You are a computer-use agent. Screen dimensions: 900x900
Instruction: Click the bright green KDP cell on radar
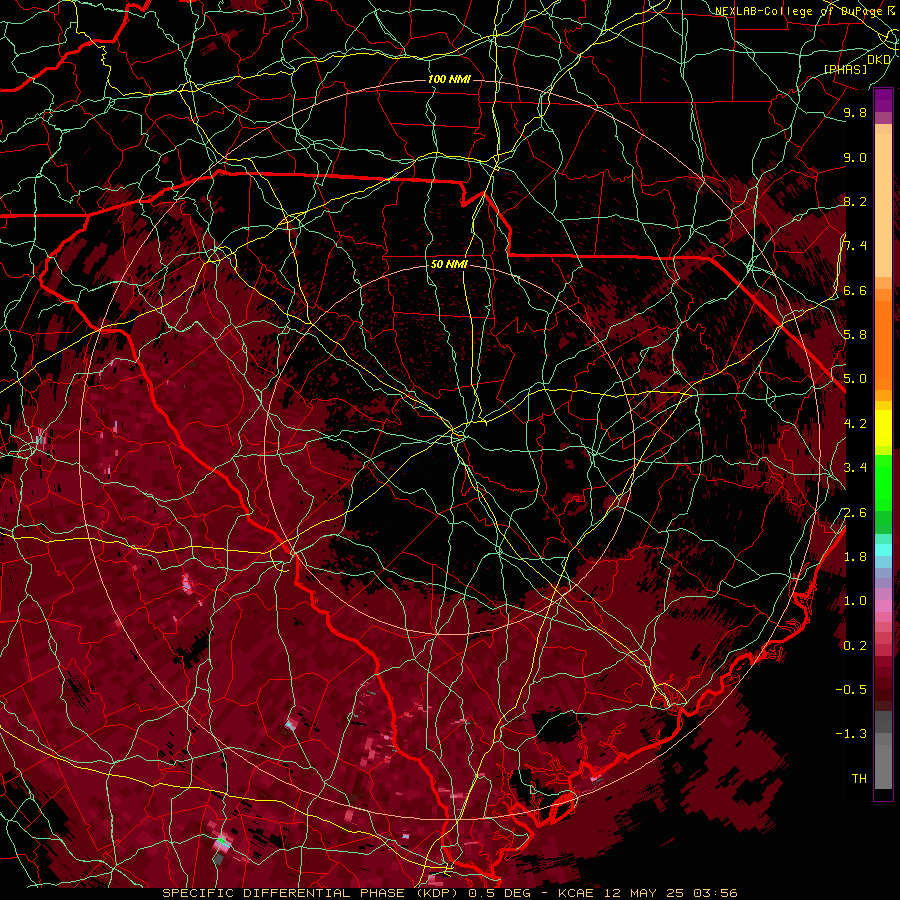pos(221,841)
